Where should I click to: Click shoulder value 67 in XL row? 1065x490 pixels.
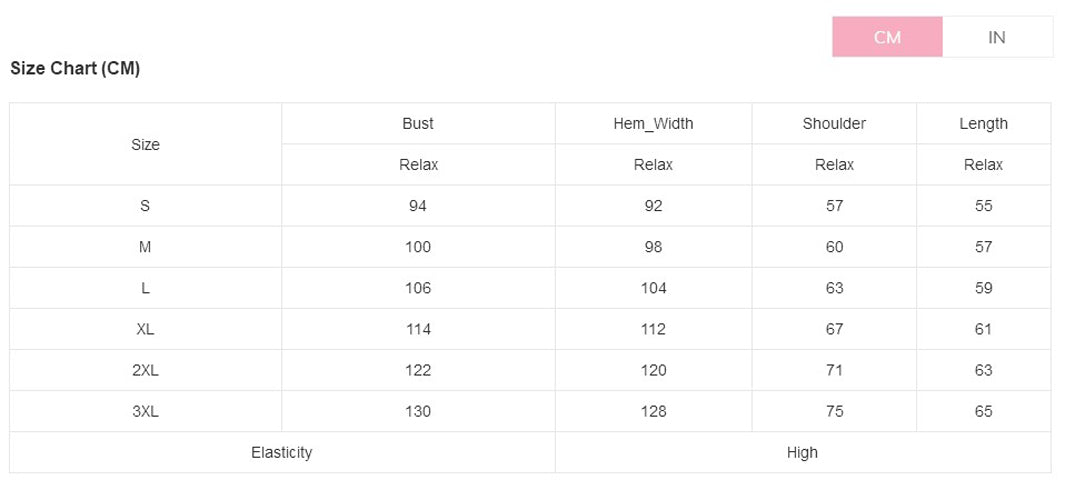pyautogui.click(x=834, y=329)
